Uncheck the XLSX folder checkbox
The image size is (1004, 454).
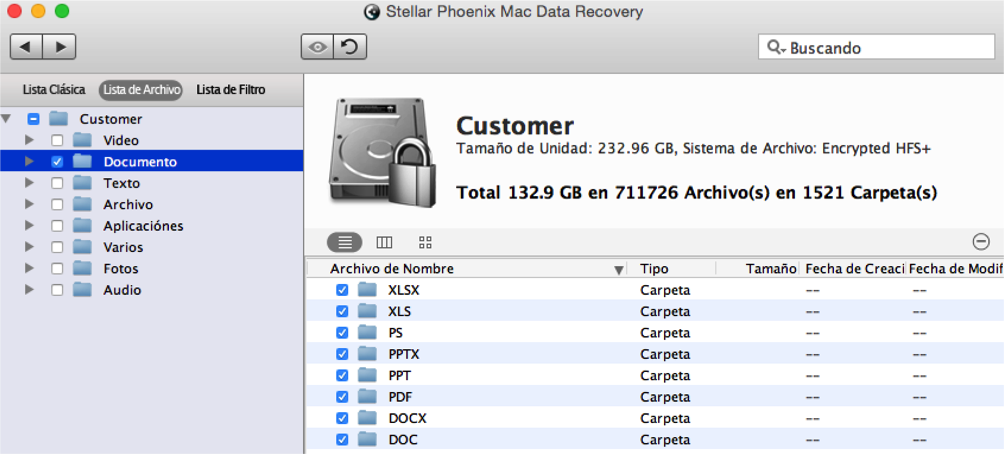click(342, 290)
